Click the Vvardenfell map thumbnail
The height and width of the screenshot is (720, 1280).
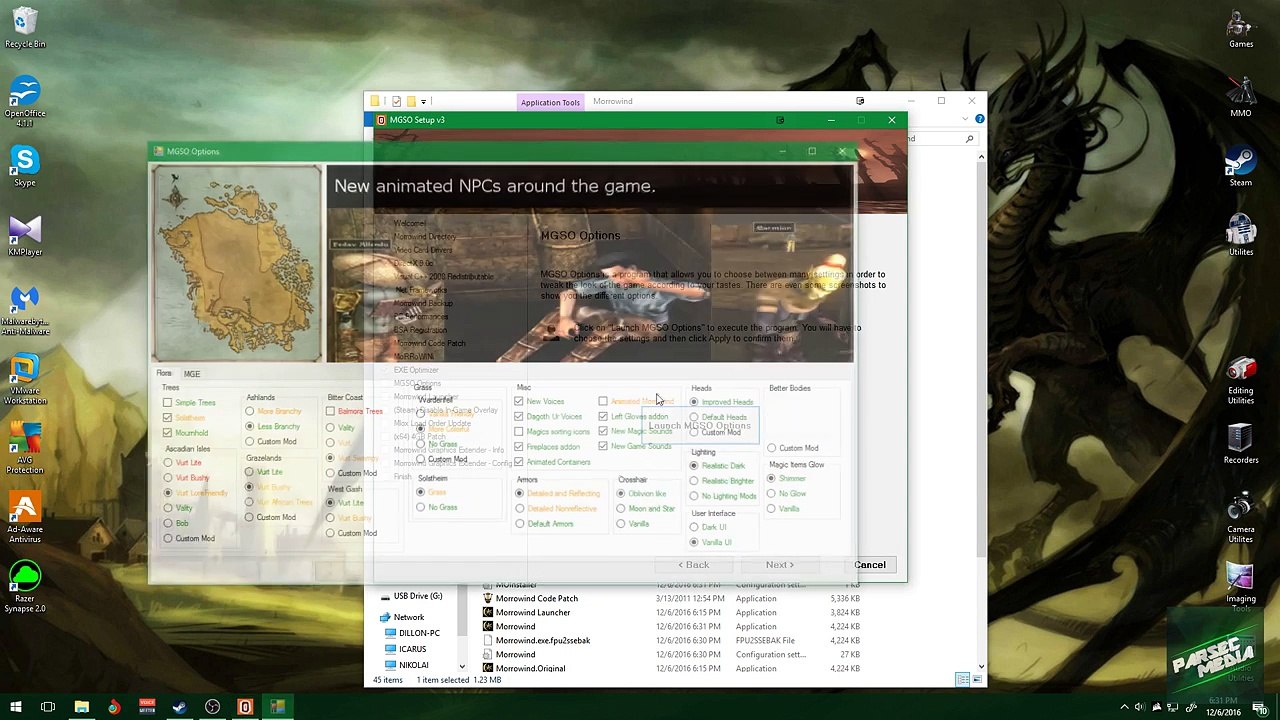click(237, 265)
